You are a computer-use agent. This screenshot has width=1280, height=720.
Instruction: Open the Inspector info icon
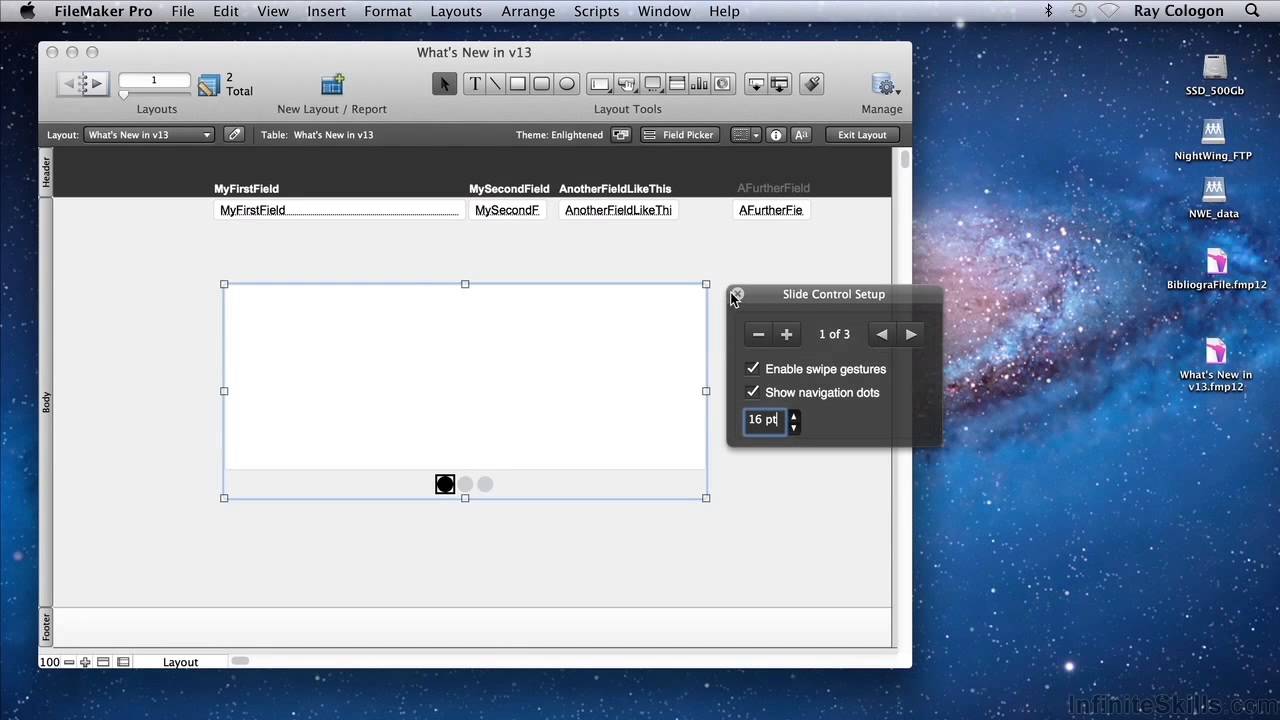coord(776,134)
